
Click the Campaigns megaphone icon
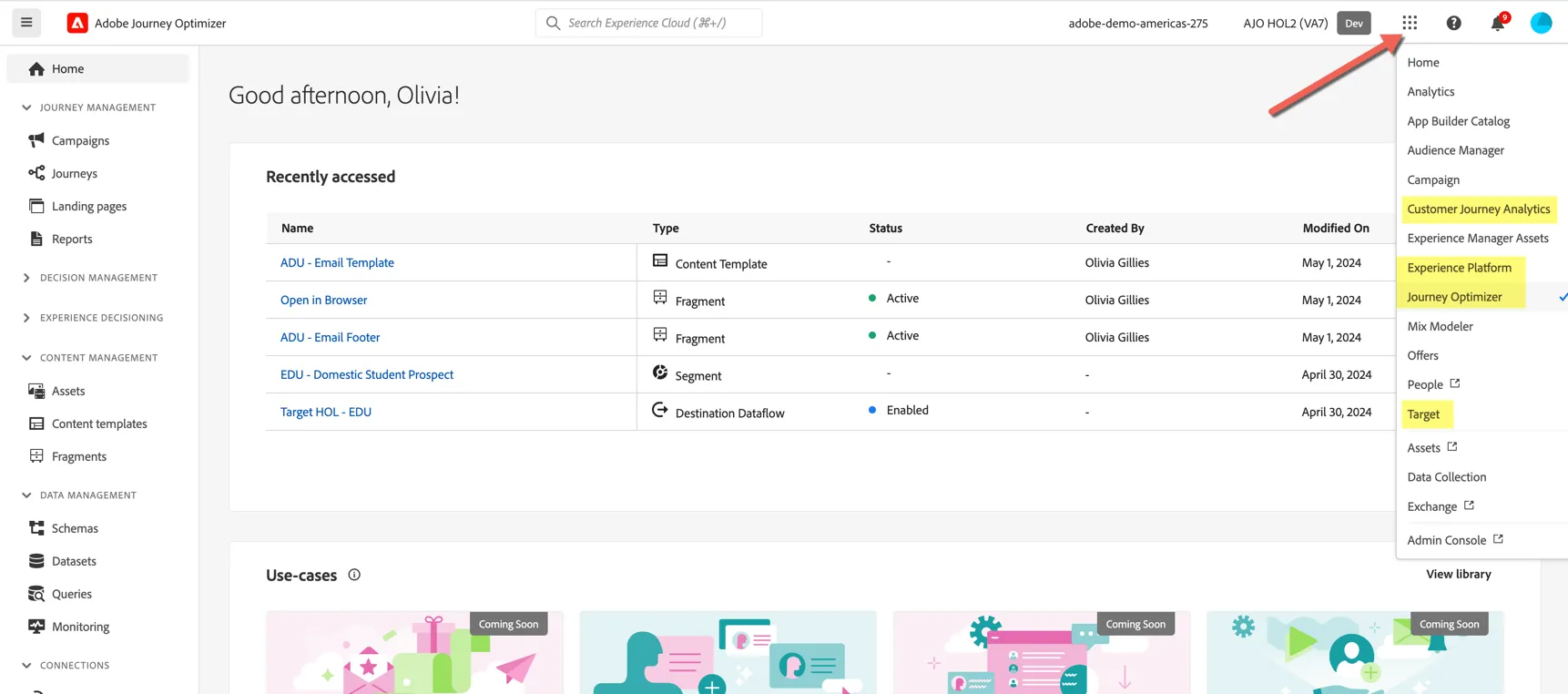click(36, 140)
